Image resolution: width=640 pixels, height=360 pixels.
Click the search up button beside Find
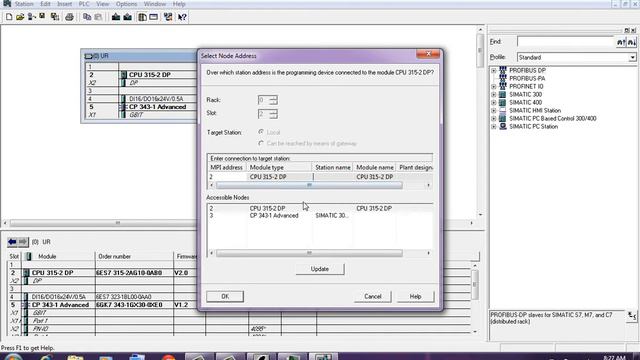pyautogui.click(x=621, y=42)
